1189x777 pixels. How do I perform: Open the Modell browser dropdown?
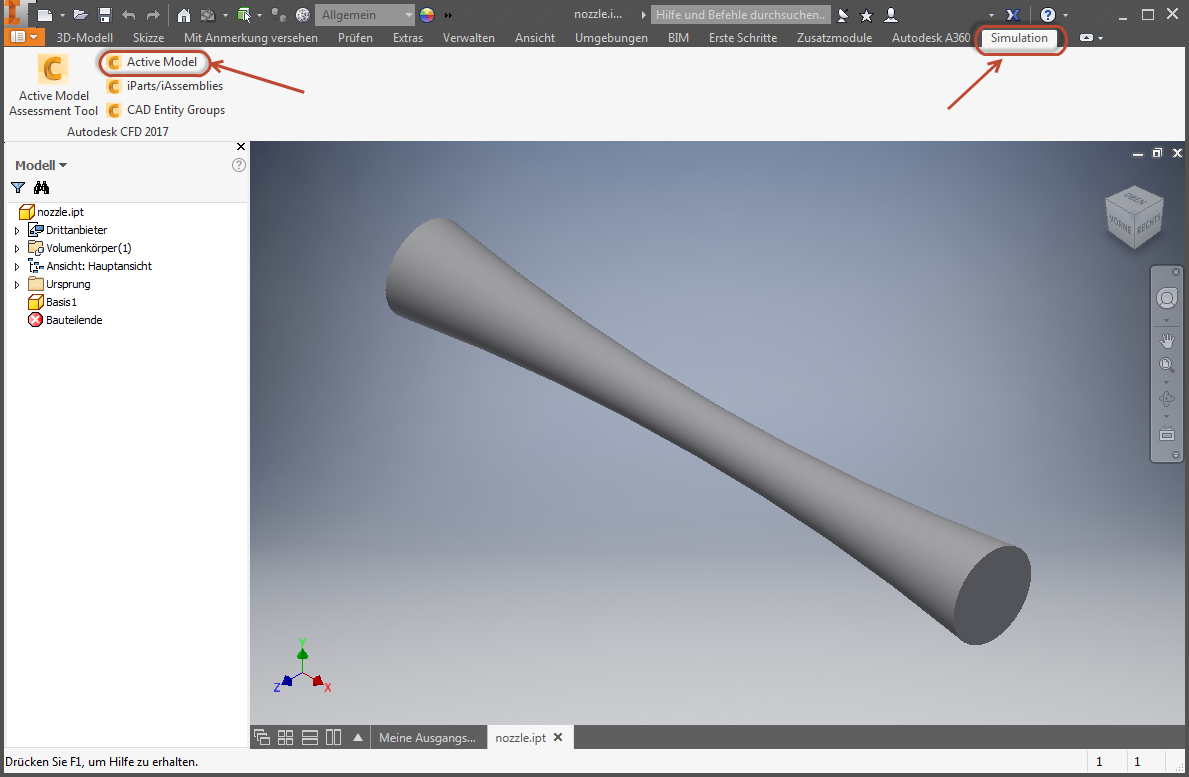point(41,165)
